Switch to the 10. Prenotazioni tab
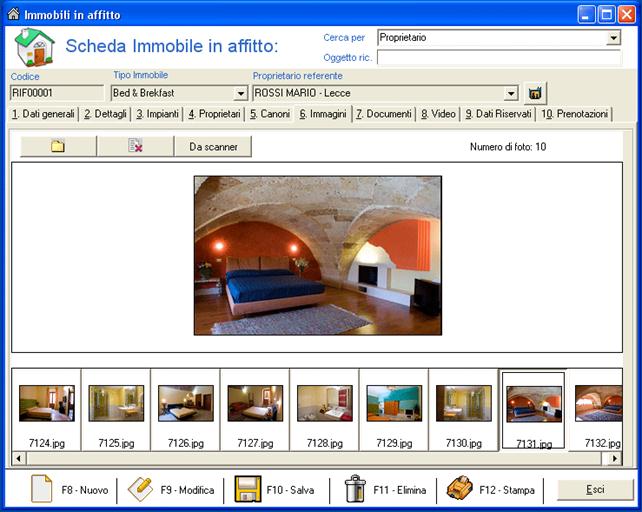Image resolution: width=642 pixels, height=512 pixels. [x=574, y=114]
